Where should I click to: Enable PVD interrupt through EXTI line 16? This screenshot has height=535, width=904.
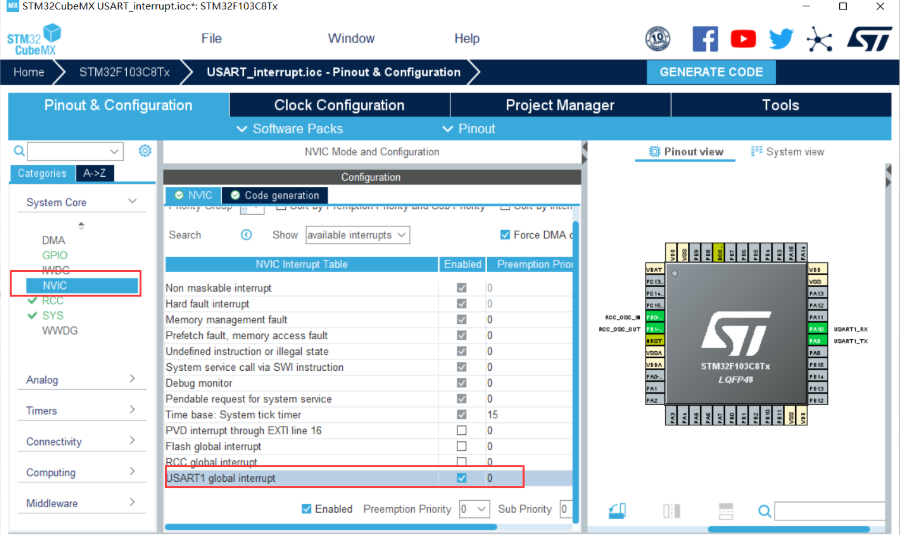pyautogui.click(x=462, y=431)
